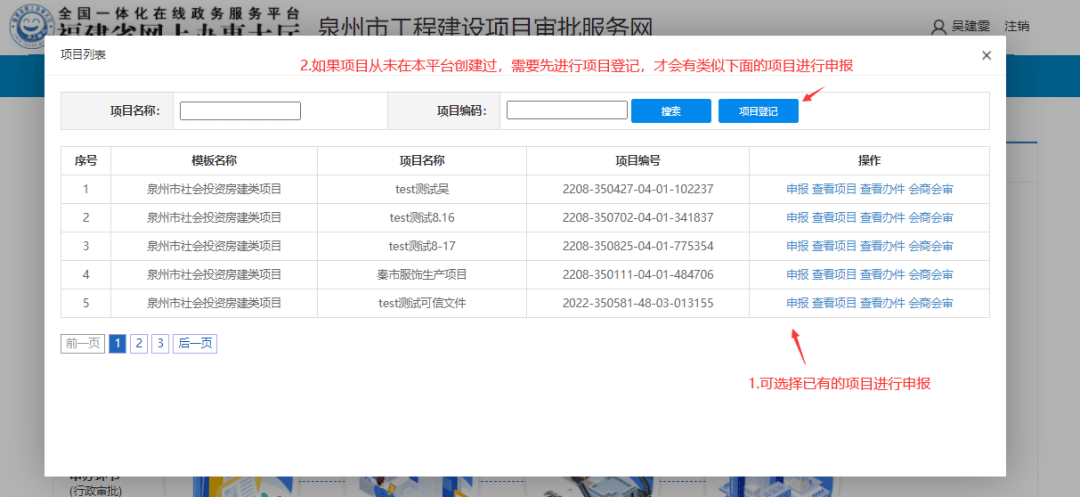Select current page 1 in pagination
Screen dimensions: 1080x497
(x=118, y=344)
